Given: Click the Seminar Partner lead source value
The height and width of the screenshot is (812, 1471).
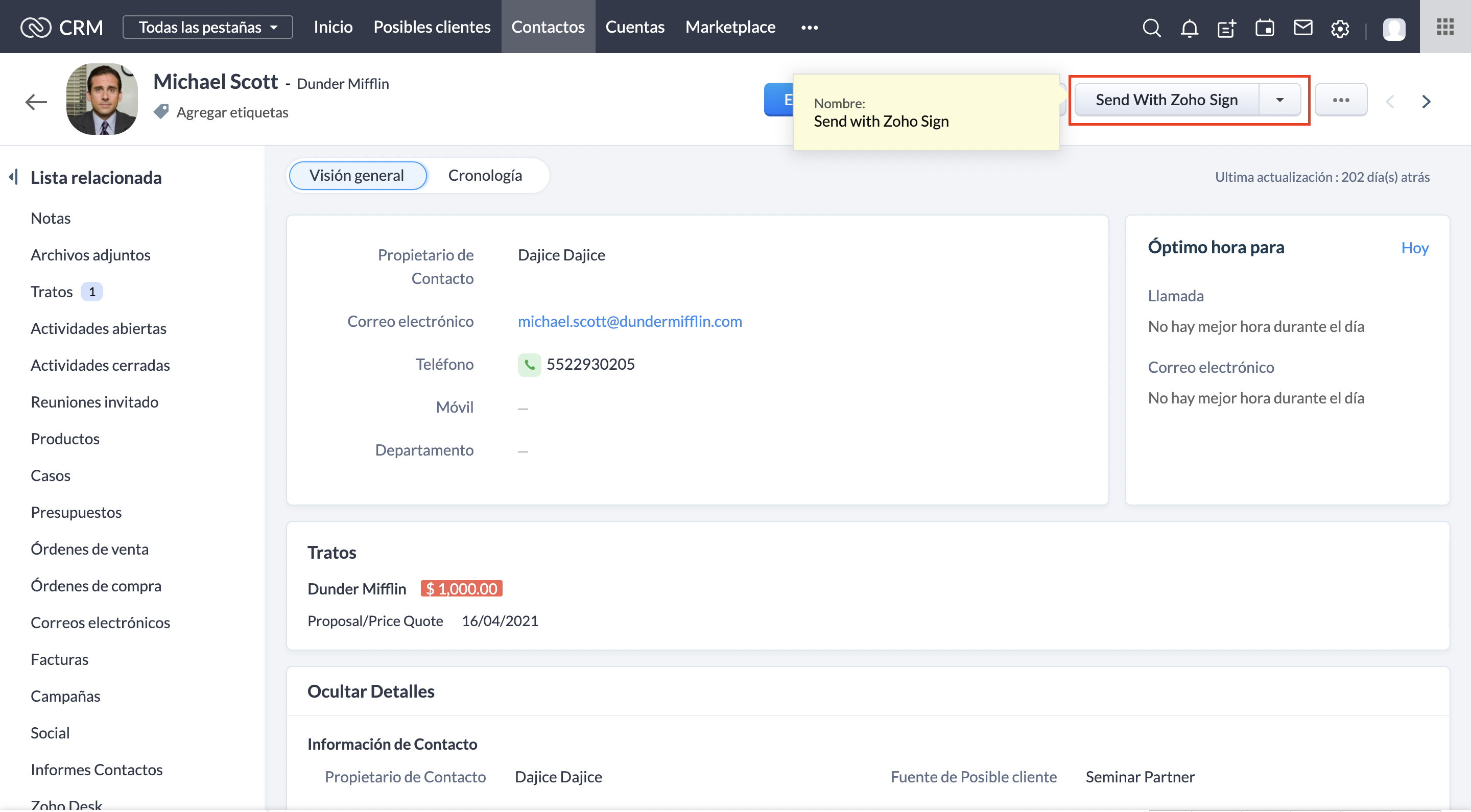Looking at the screenshot, I should [1140, 777].
